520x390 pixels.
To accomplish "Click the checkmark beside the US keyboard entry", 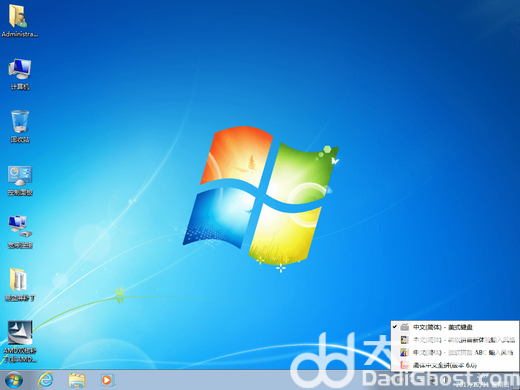I will point(395,327).
